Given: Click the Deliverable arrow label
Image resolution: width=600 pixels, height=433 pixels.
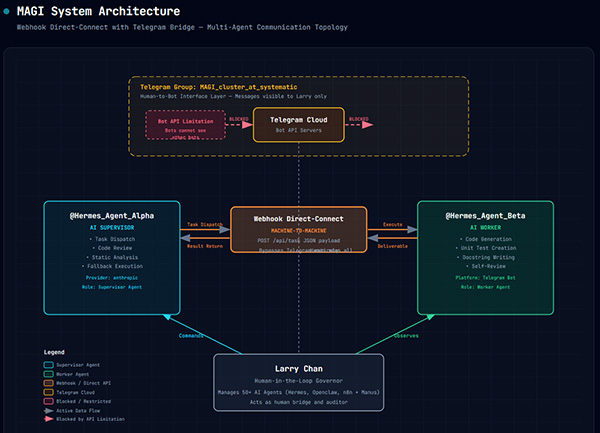Looking at the screenshot, I should tap(392, 244).
